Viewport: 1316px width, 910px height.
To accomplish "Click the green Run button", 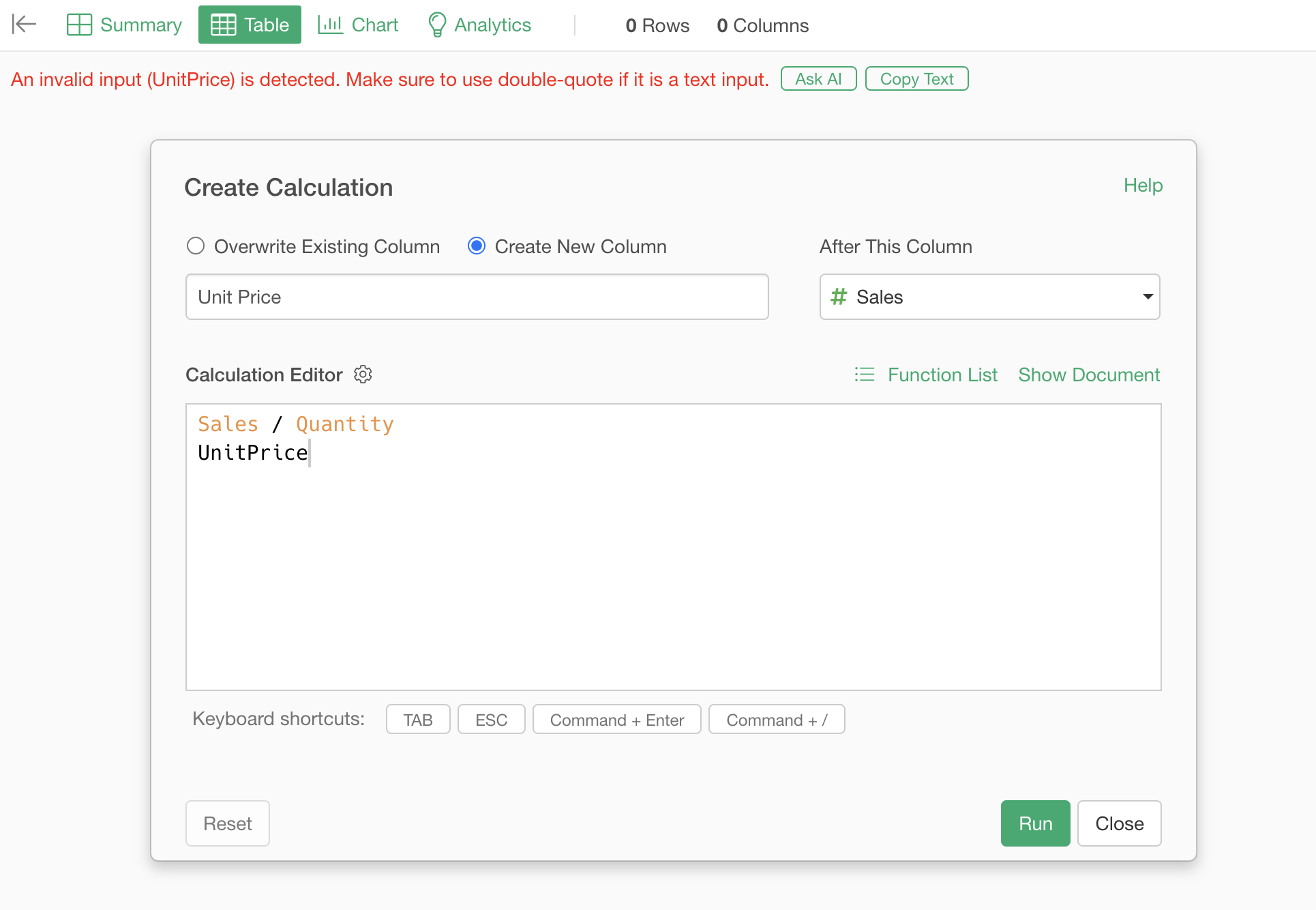I will [1035, 823].
